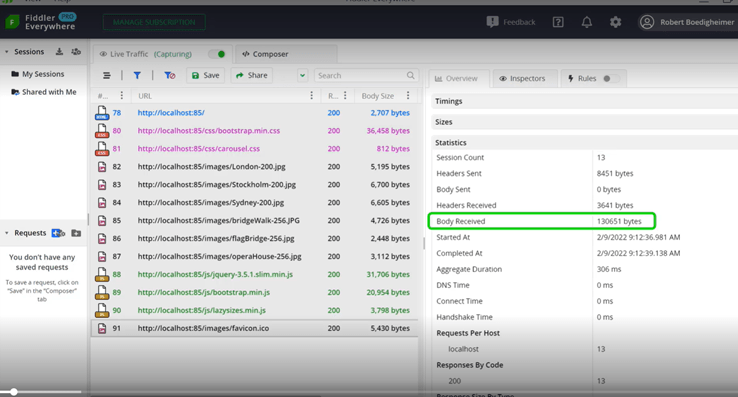Click the flagBridge-256.jpg URL row
This screenshot has width=738, height=397.
216,238
